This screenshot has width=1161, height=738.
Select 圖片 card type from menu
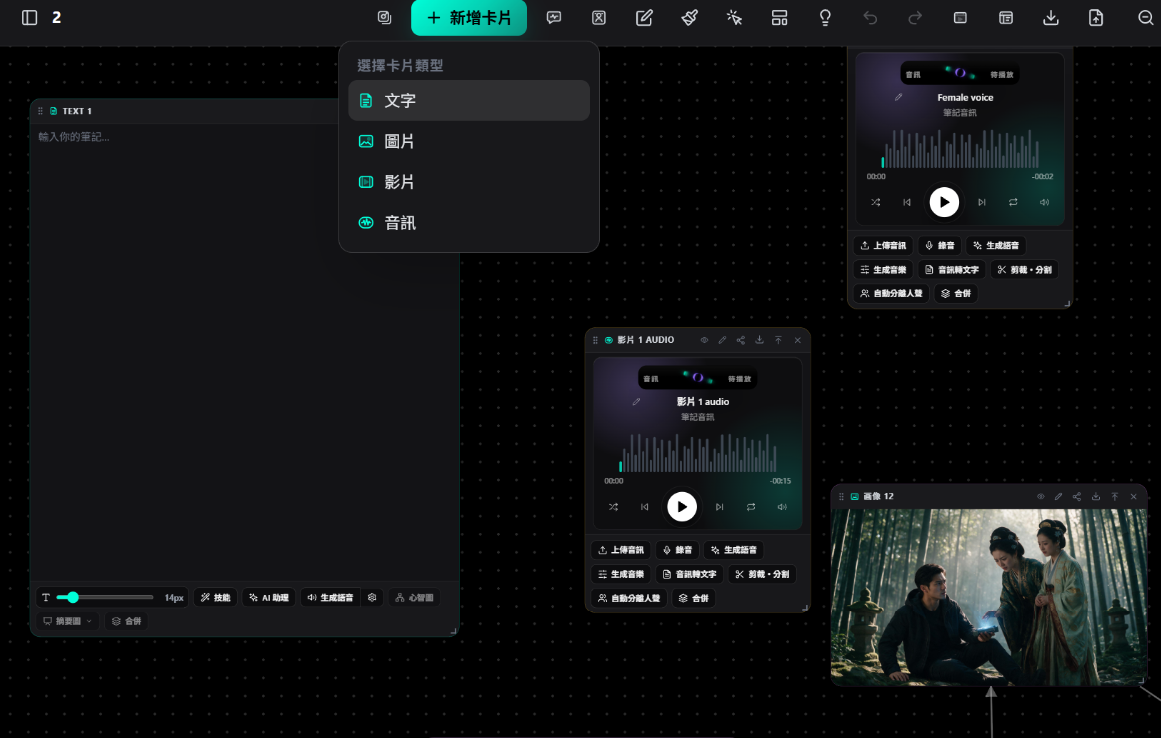[x=469, y=141]
